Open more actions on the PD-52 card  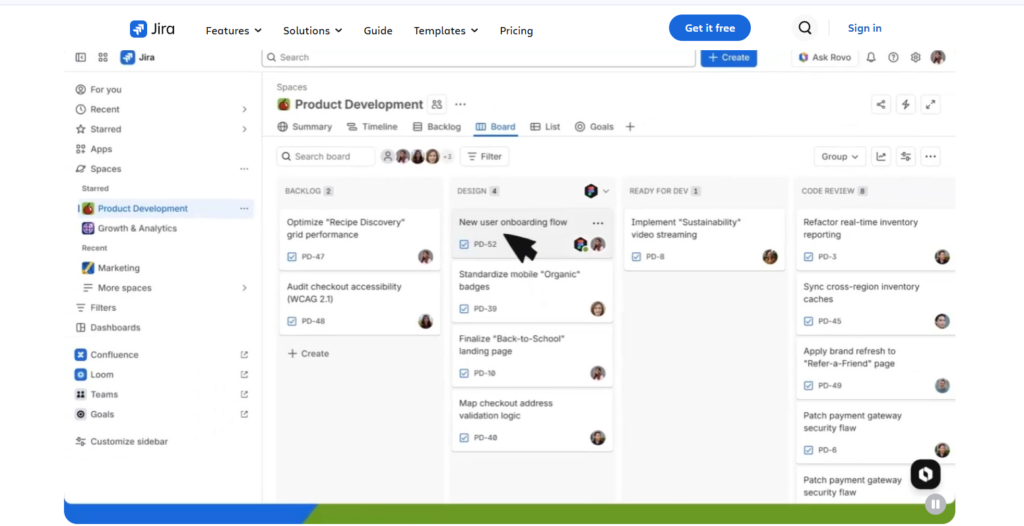(x=598, y=223)
